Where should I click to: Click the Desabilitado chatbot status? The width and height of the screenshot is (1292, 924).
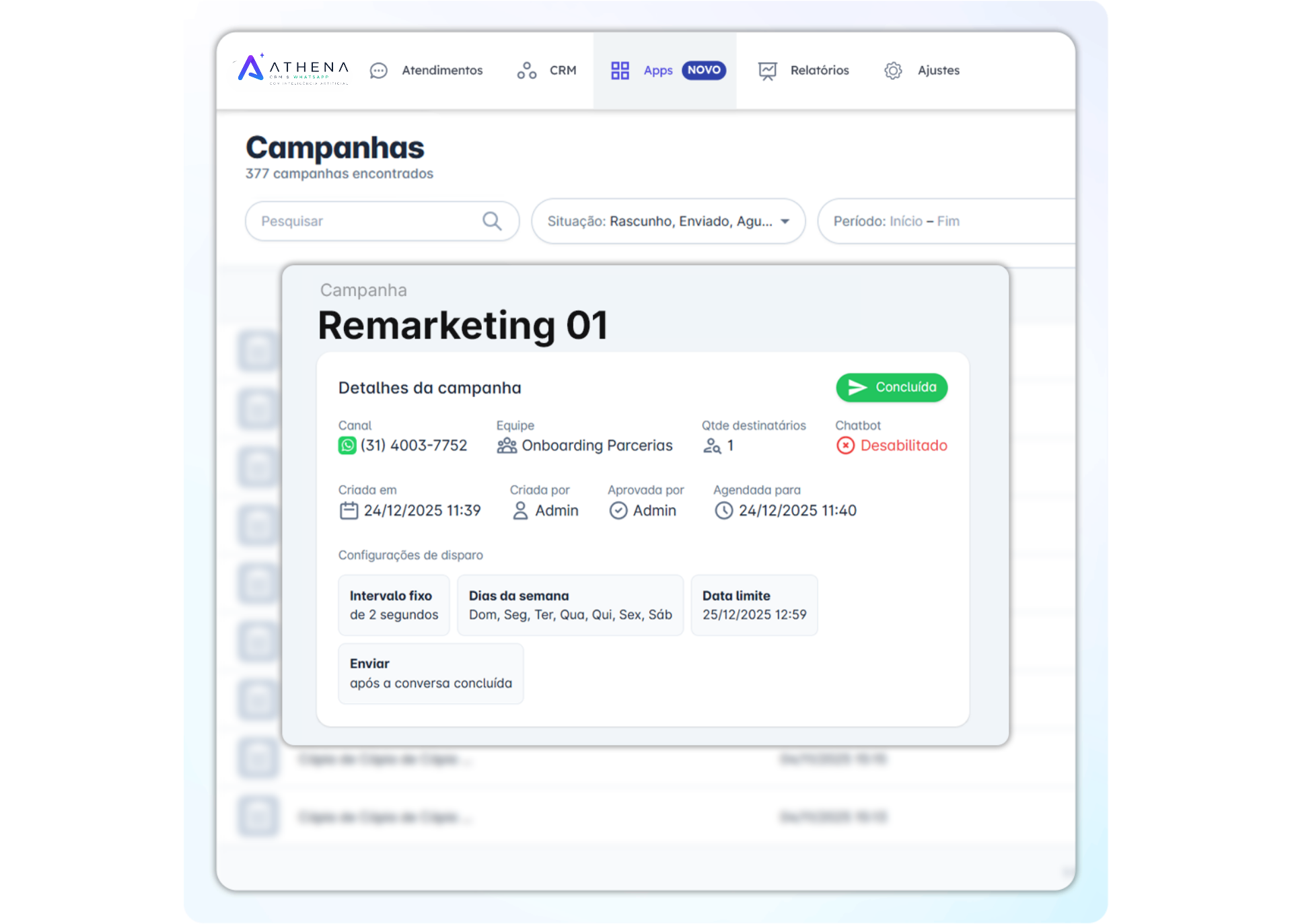904,446
